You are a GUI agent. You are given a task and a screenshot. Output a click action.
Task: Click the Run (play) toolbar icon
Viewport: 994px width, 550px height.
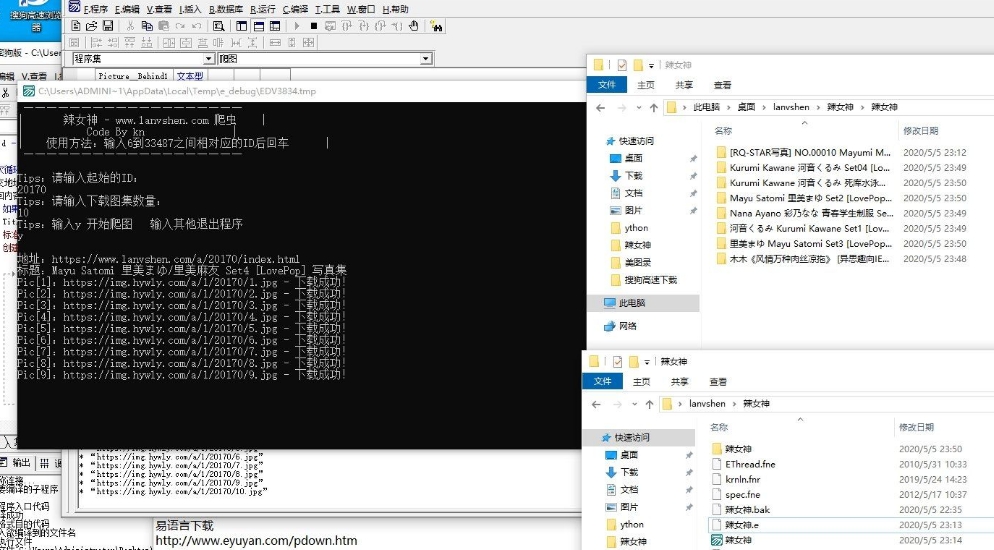[x=298, y=25]
